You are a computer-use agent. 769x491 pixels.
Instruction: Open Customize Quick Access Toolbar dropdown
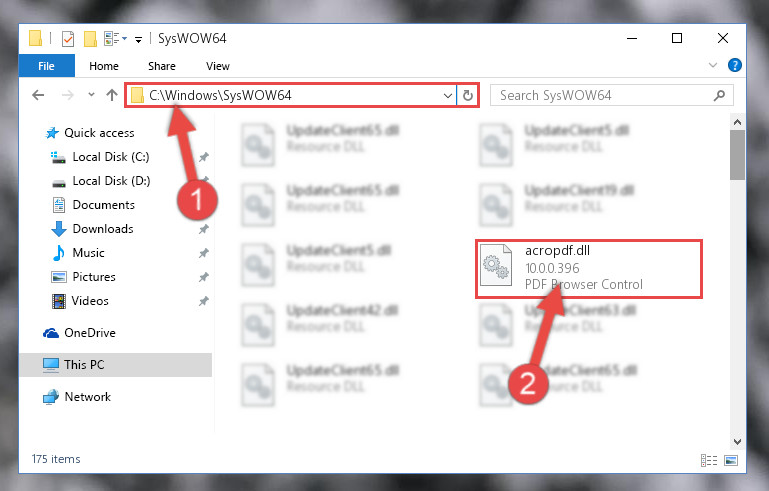(x=139, y=40)
